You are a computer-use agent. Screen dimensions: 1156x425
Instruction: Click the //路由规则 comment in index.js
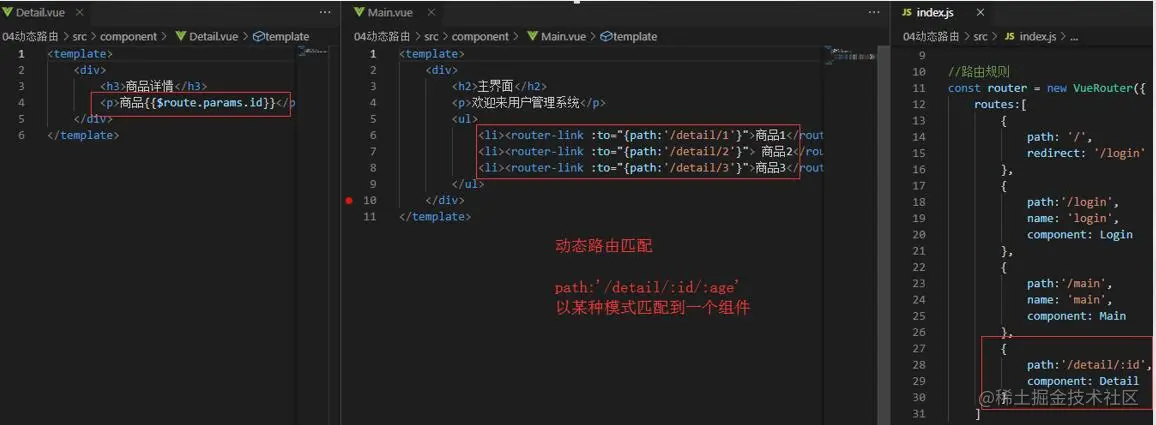[978, 72]
